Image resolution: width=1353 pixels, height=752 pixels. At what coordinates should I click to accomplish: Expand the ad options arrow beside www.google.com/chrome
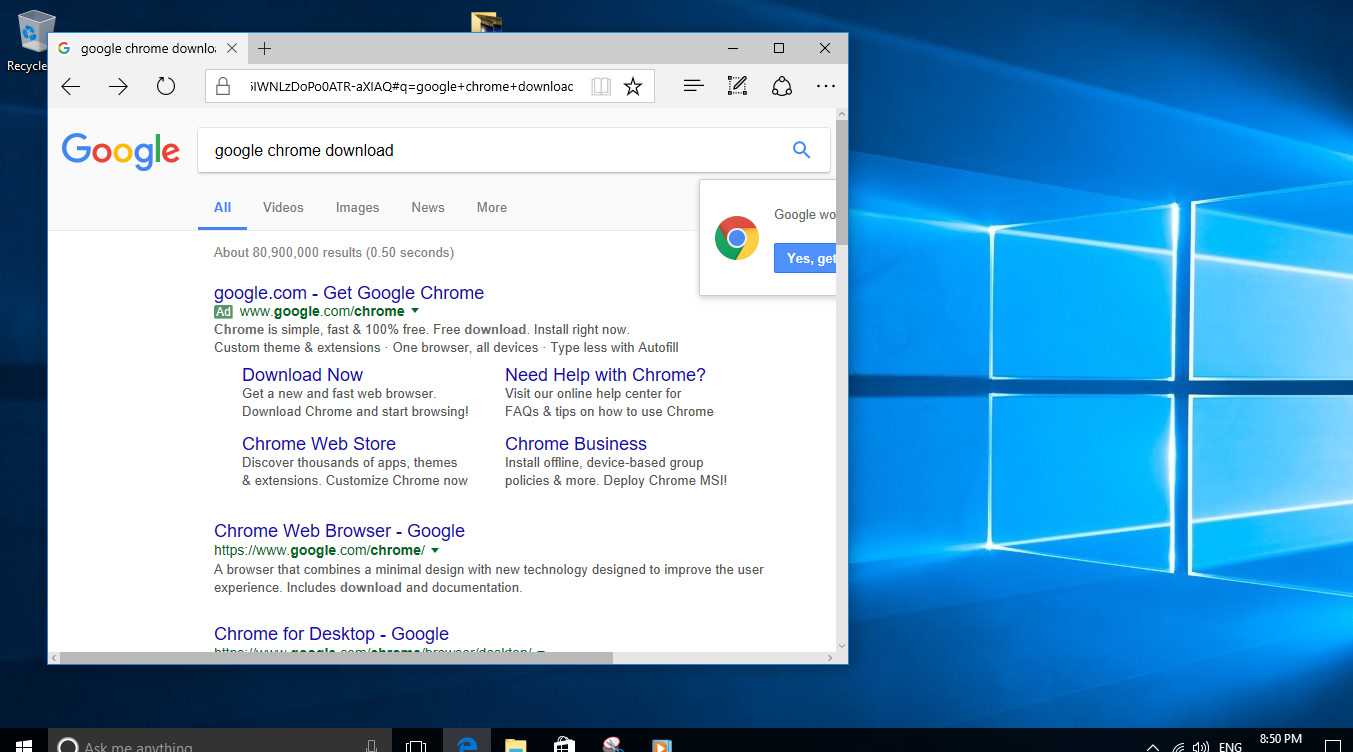pyautogui.click(x=414, y=312)
